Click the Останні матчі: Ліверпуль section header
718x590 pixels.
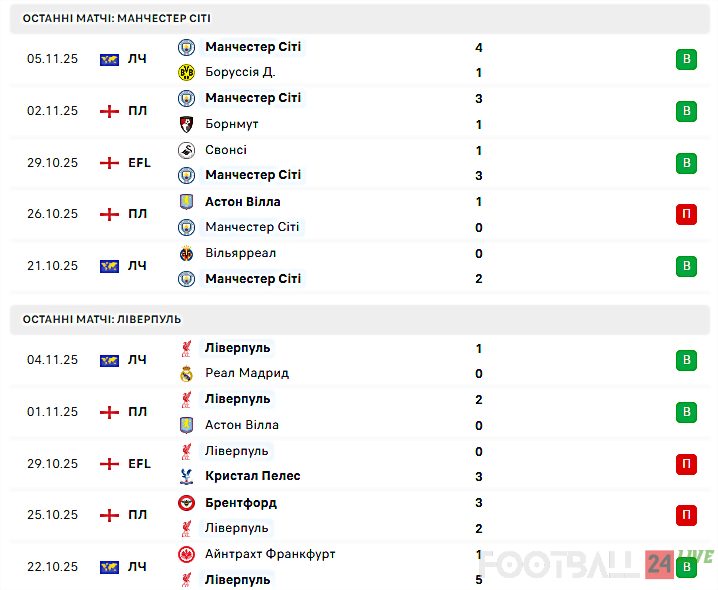click(102, 319)
